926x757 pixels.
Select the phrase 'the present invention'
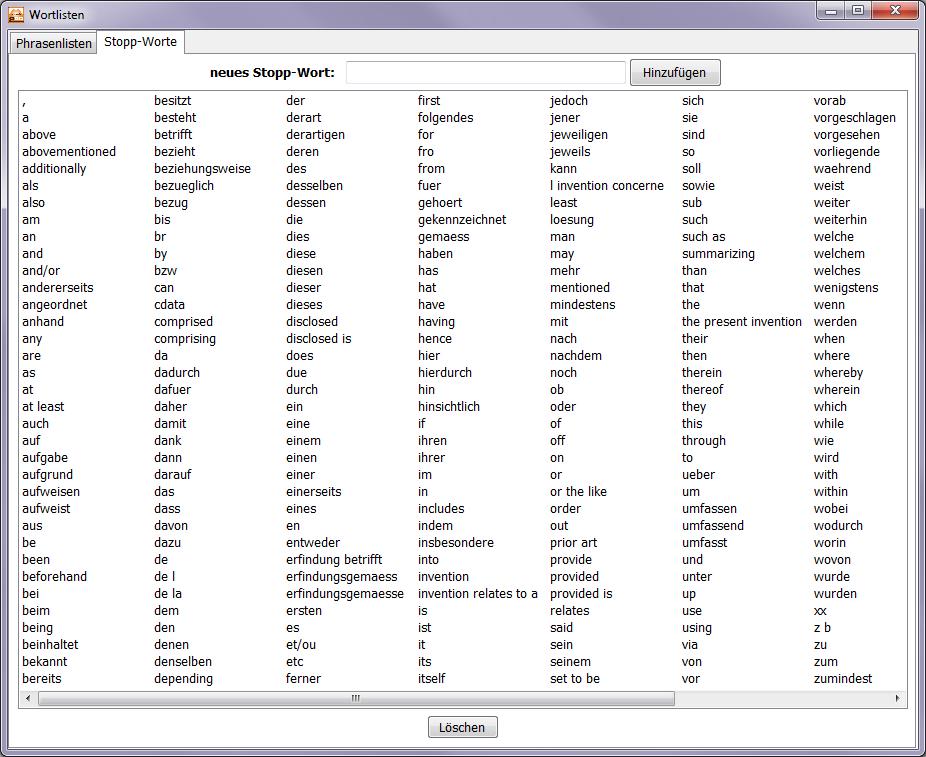point(742,322)
